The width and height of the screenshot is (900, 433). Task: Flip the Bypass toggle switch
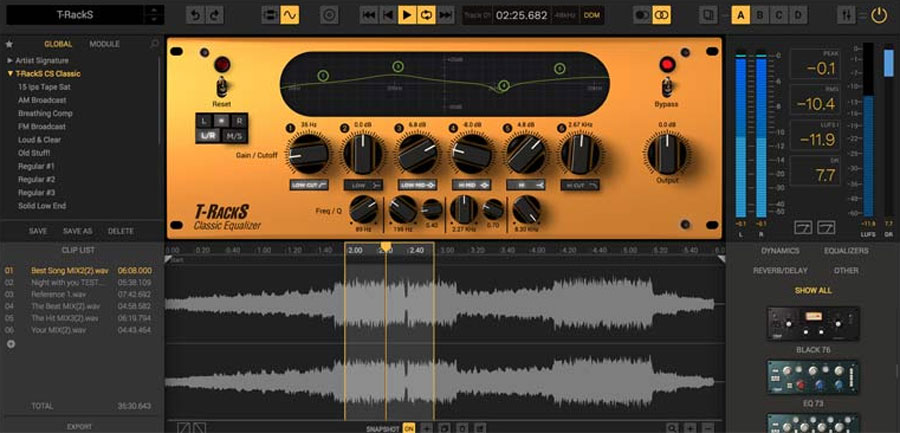point(666,87)
